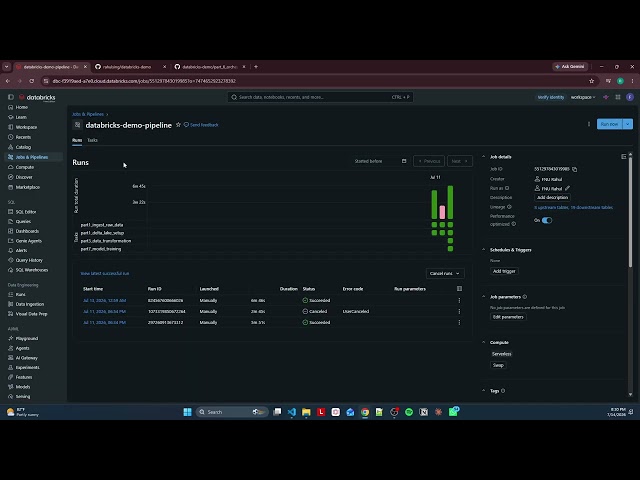
Task: Collapse the Tags section
Action: point(484,391)
